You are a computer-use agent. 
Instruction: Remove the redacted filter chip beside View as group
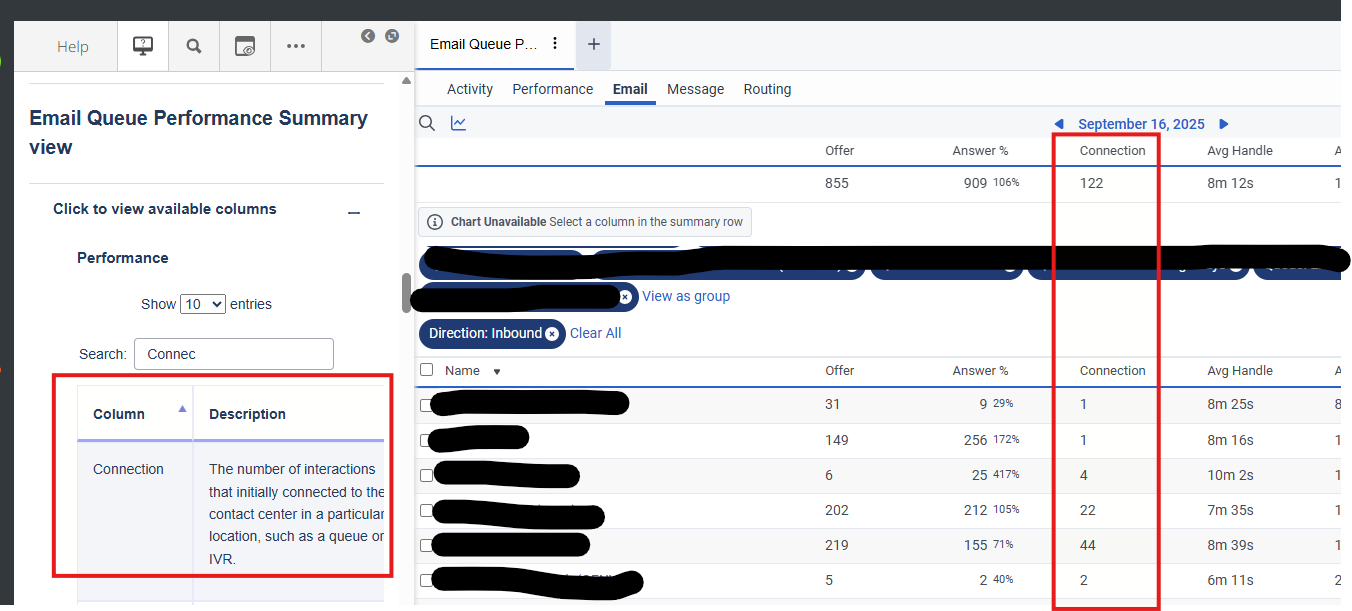point(625,297)
